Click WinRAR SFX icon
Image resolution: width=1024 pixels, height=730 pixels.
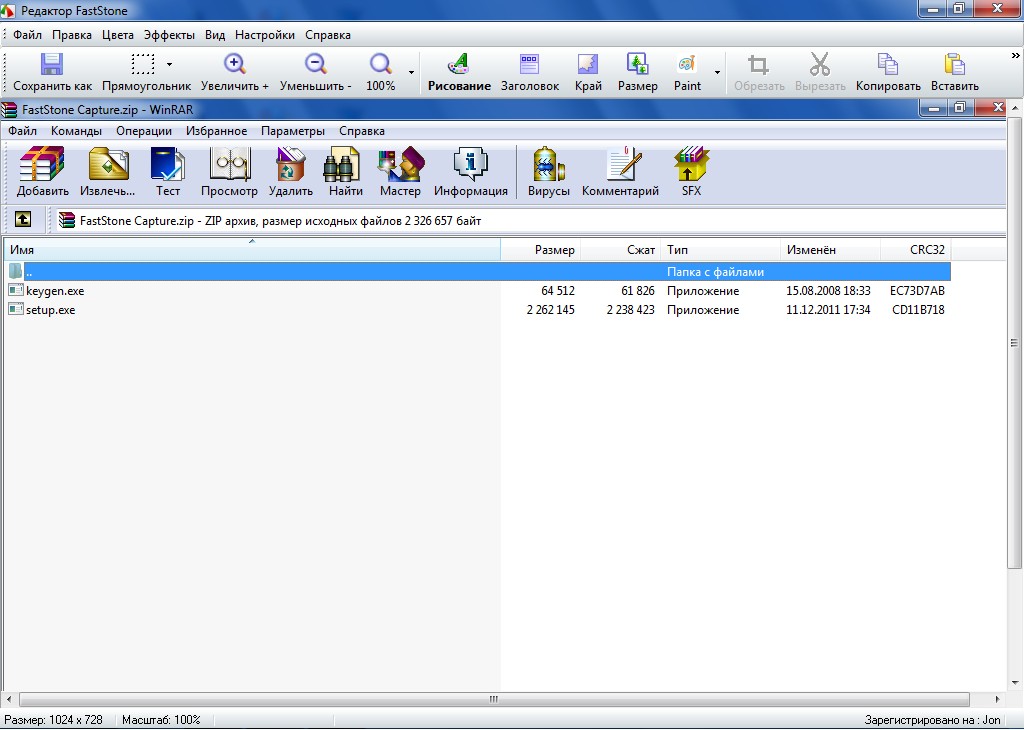691,164
